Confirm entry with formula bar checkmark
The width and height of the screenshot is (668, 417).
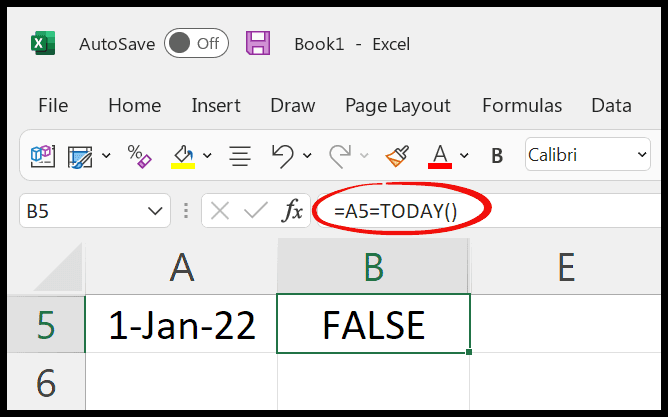[x=256, y=210]
